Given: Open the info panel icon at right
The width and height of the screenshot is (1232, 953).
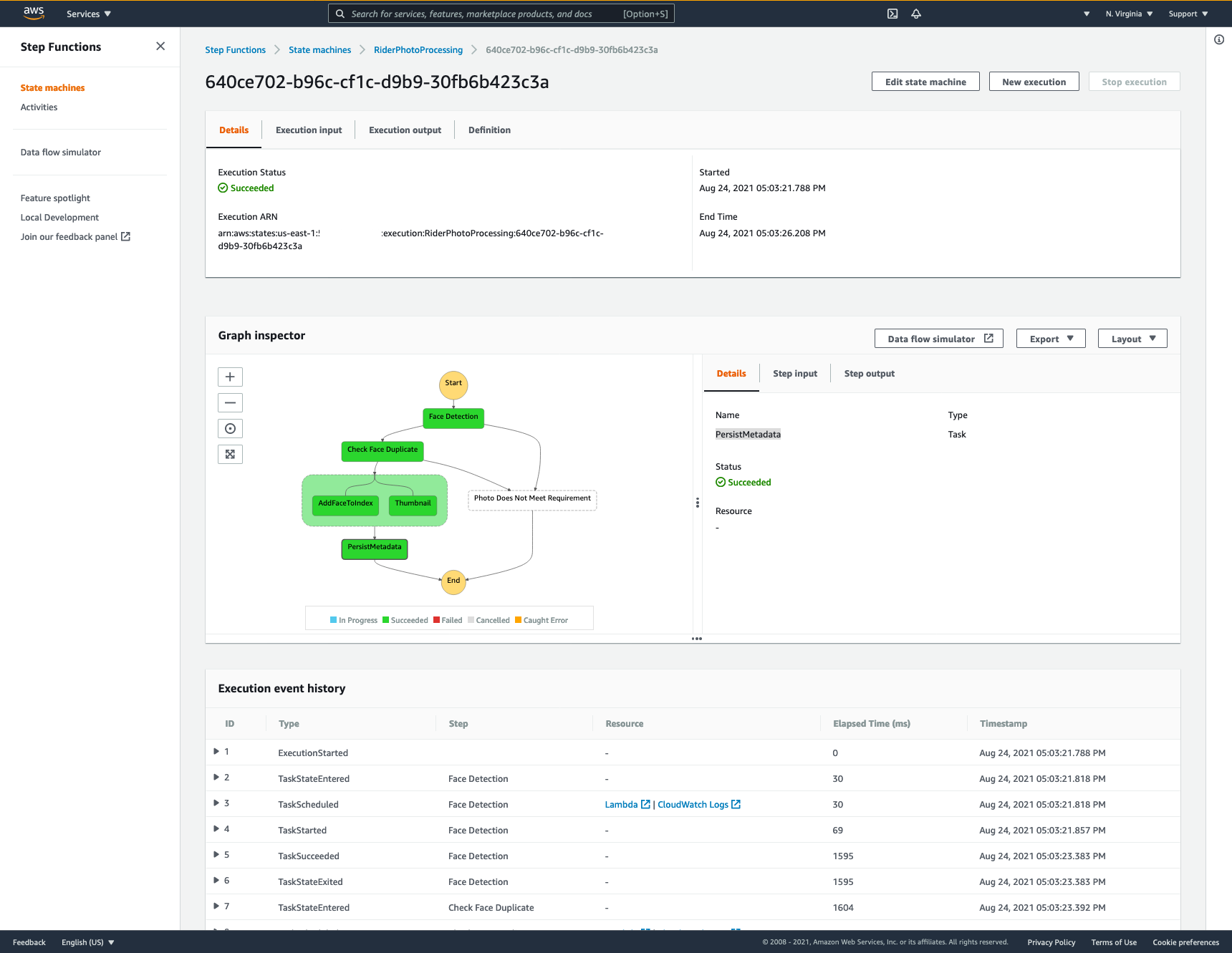Looking at the screenshot, I should click(1219, 39).
